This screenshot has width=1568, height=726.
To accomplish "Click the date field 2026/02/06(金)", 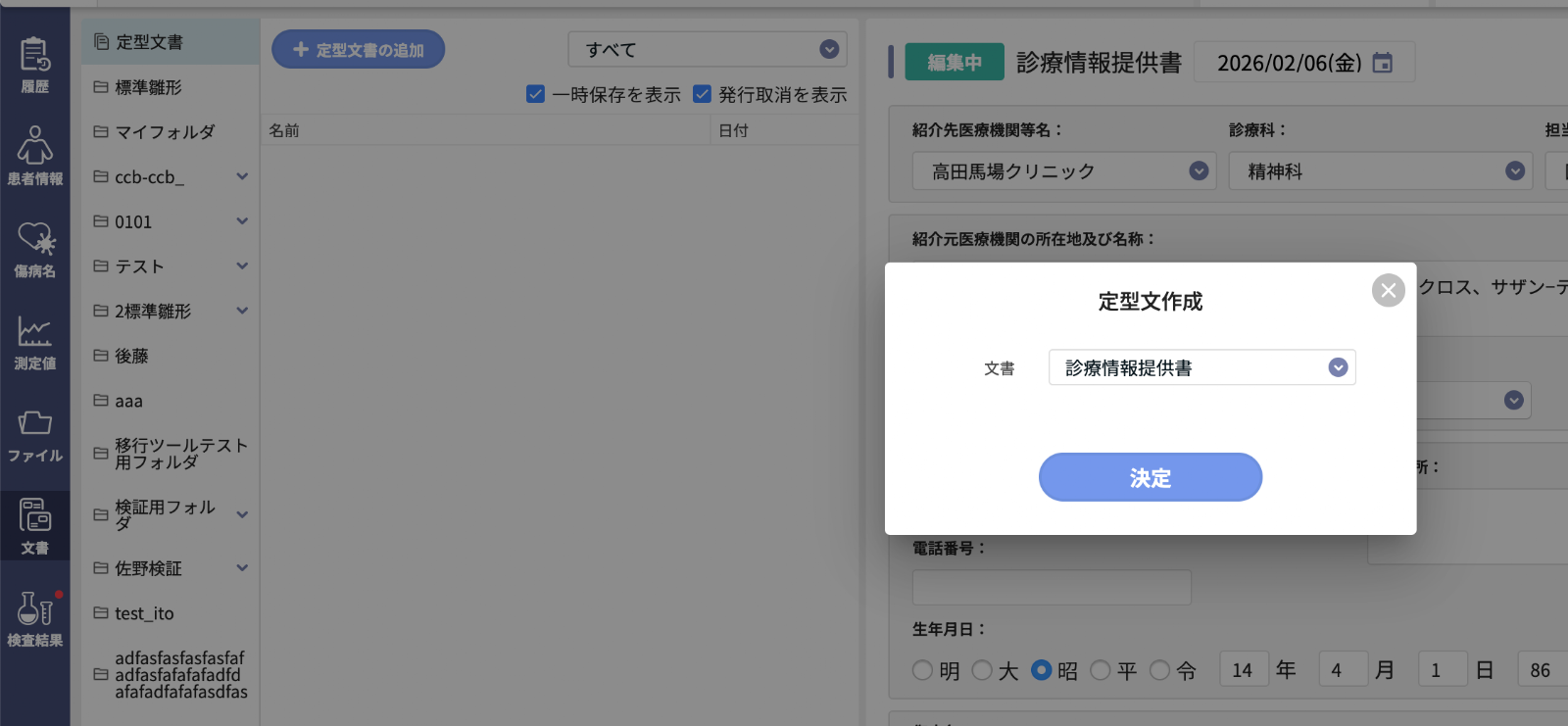I will 1303,63.
